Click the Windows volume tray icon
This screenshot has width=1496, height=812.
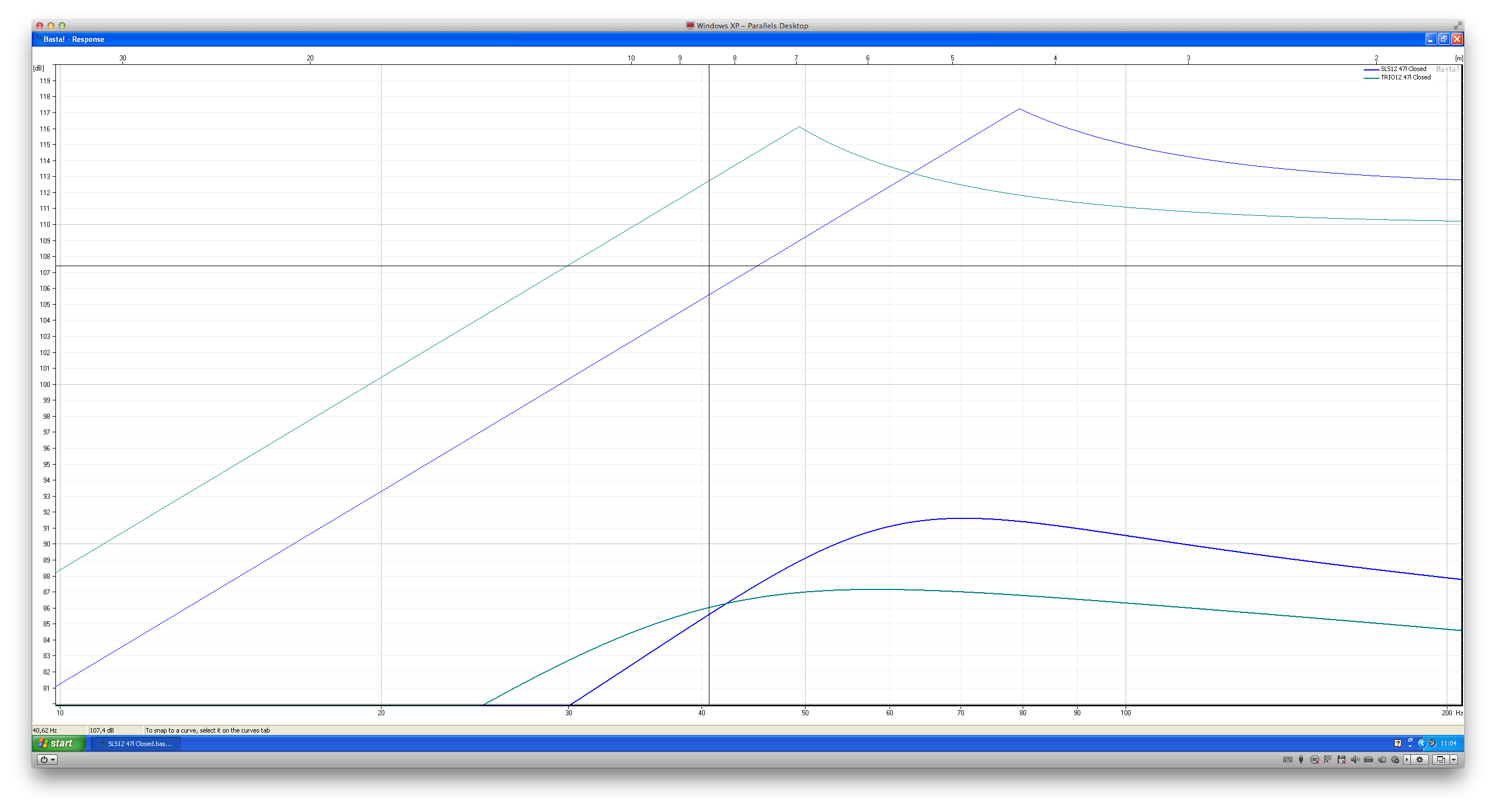[x=1432, y=742]
